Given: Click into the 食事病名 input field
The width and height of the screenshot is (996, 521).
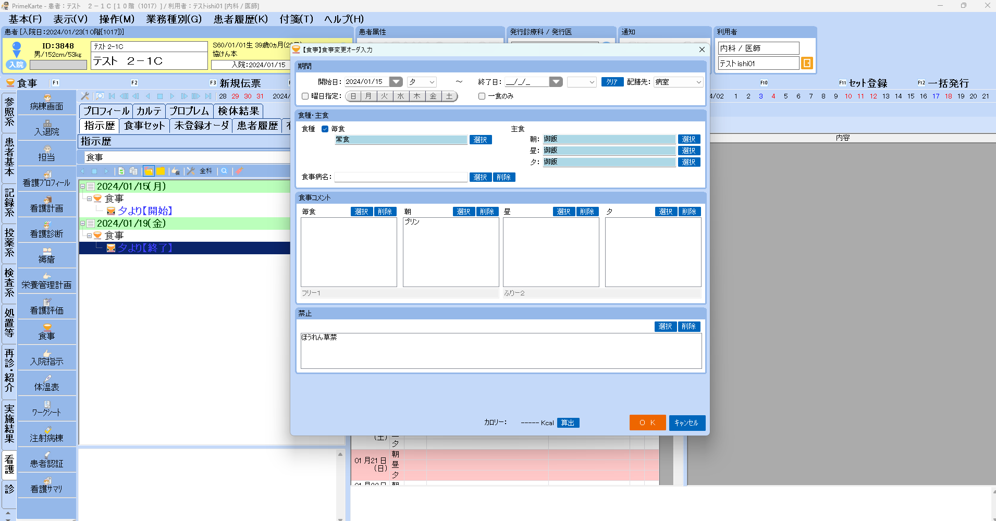Looking at the screenshot, I should (401, 177).
